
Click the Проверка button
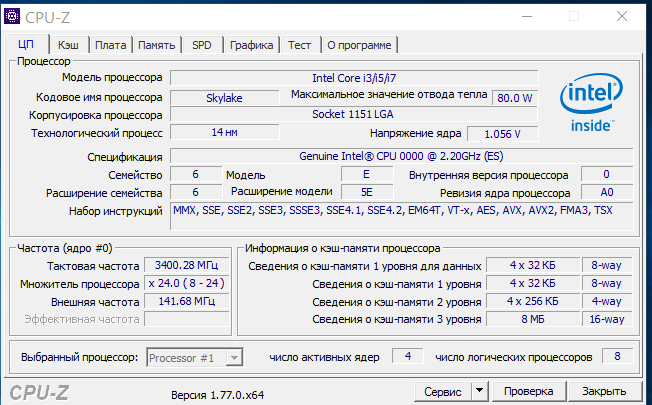tap(529, 392)
